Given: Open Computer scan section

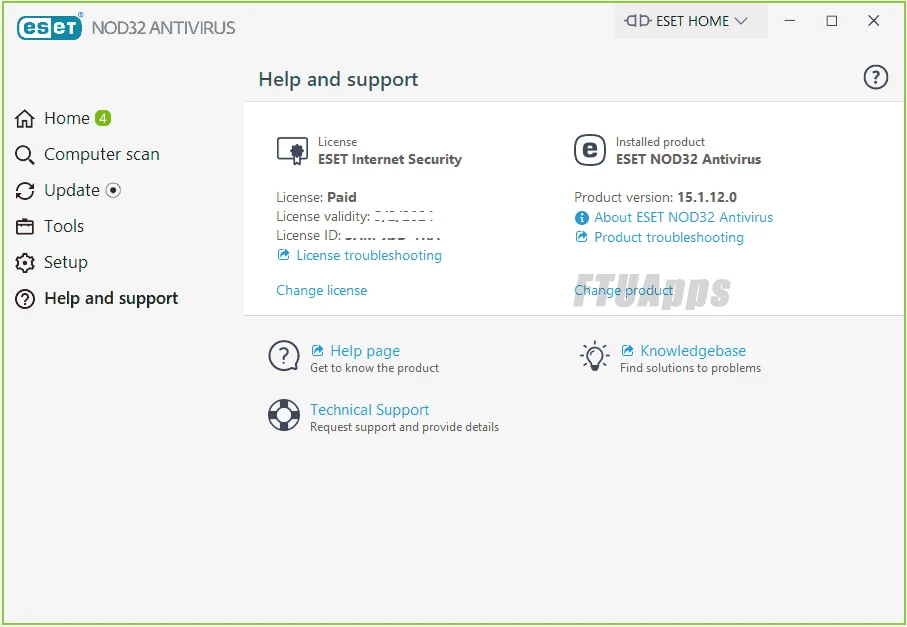Looking at the screenshot, I should coord(102,154).
